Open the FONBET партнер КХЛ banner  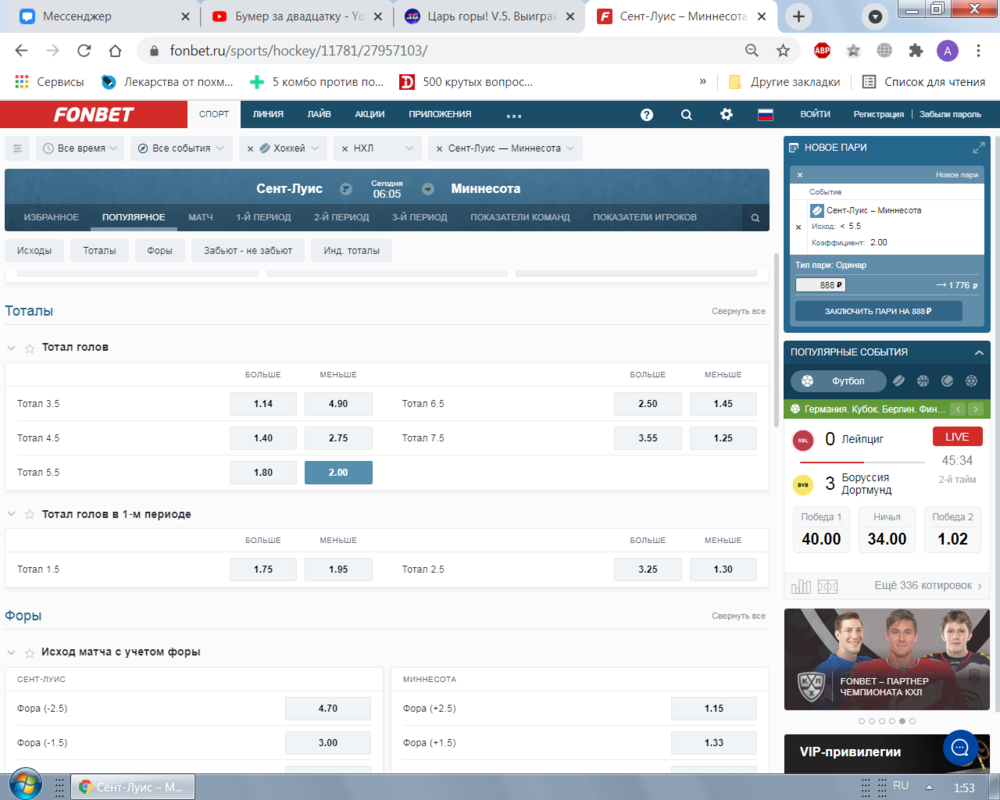(886, 659)
